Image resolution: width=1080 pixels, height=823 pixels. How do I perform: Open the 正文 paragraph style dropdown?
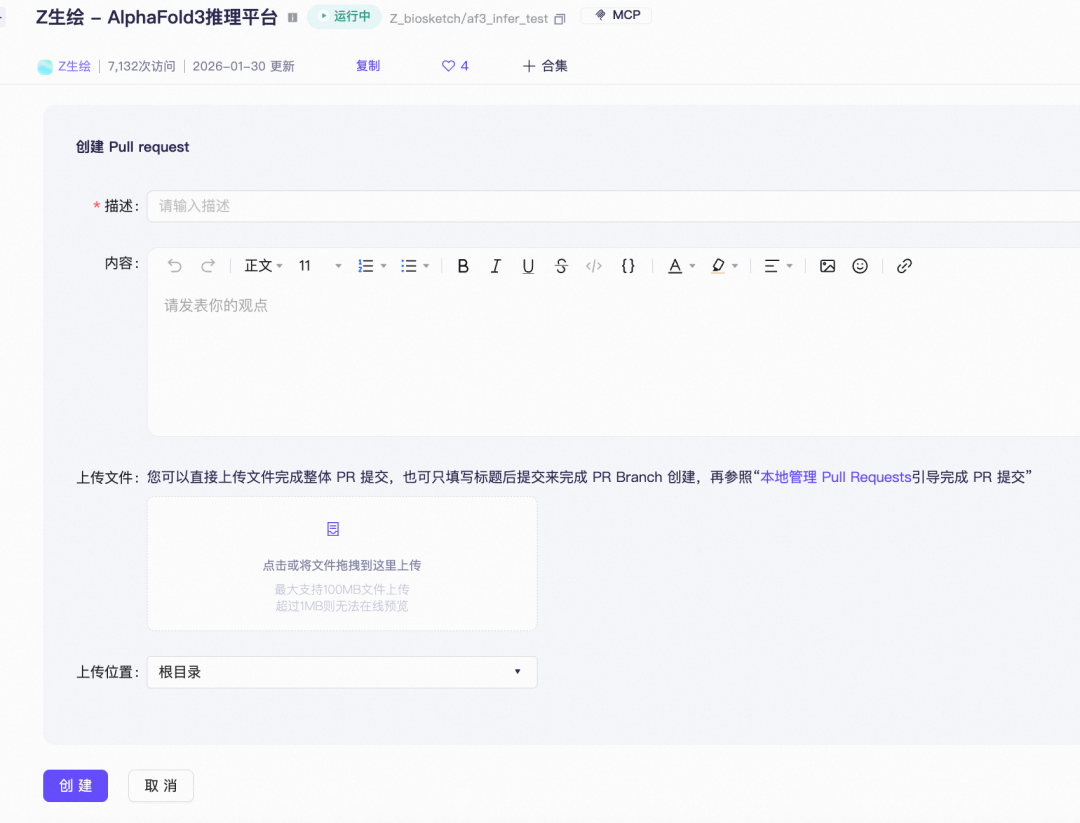click(x=264, y=266)
